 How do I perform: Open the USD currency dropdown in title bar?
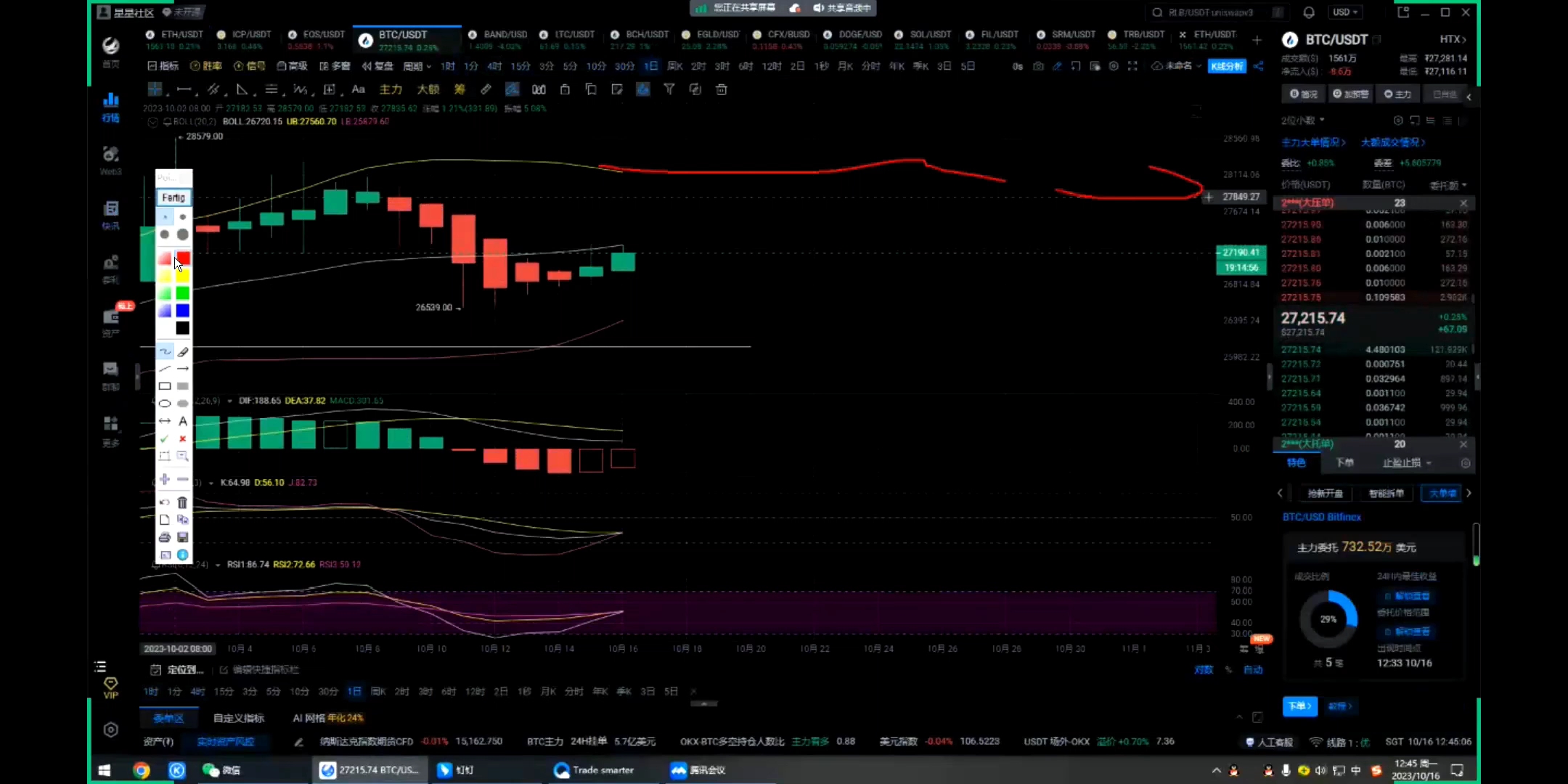pos(1345,12)
